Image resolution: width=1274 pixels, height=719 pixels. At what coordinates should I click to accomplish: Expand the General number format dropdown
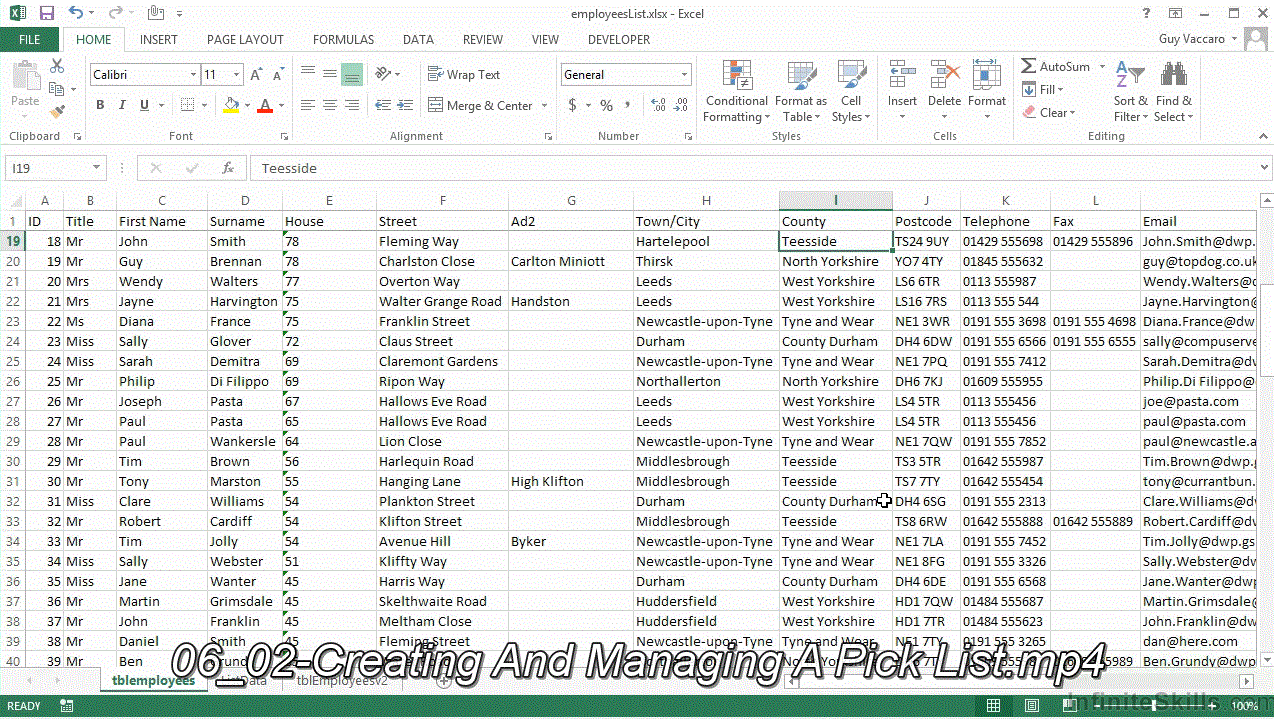pos(685,75)
